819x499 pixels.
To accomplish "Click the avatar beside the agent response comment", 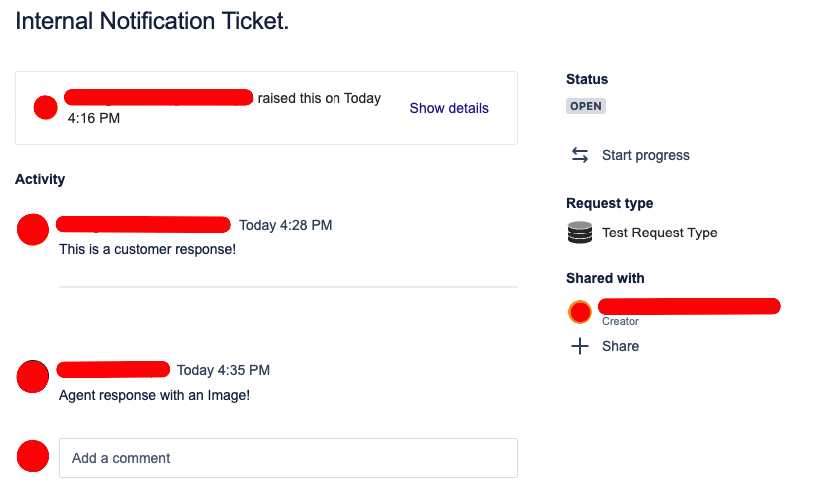I will click(33, 376).
